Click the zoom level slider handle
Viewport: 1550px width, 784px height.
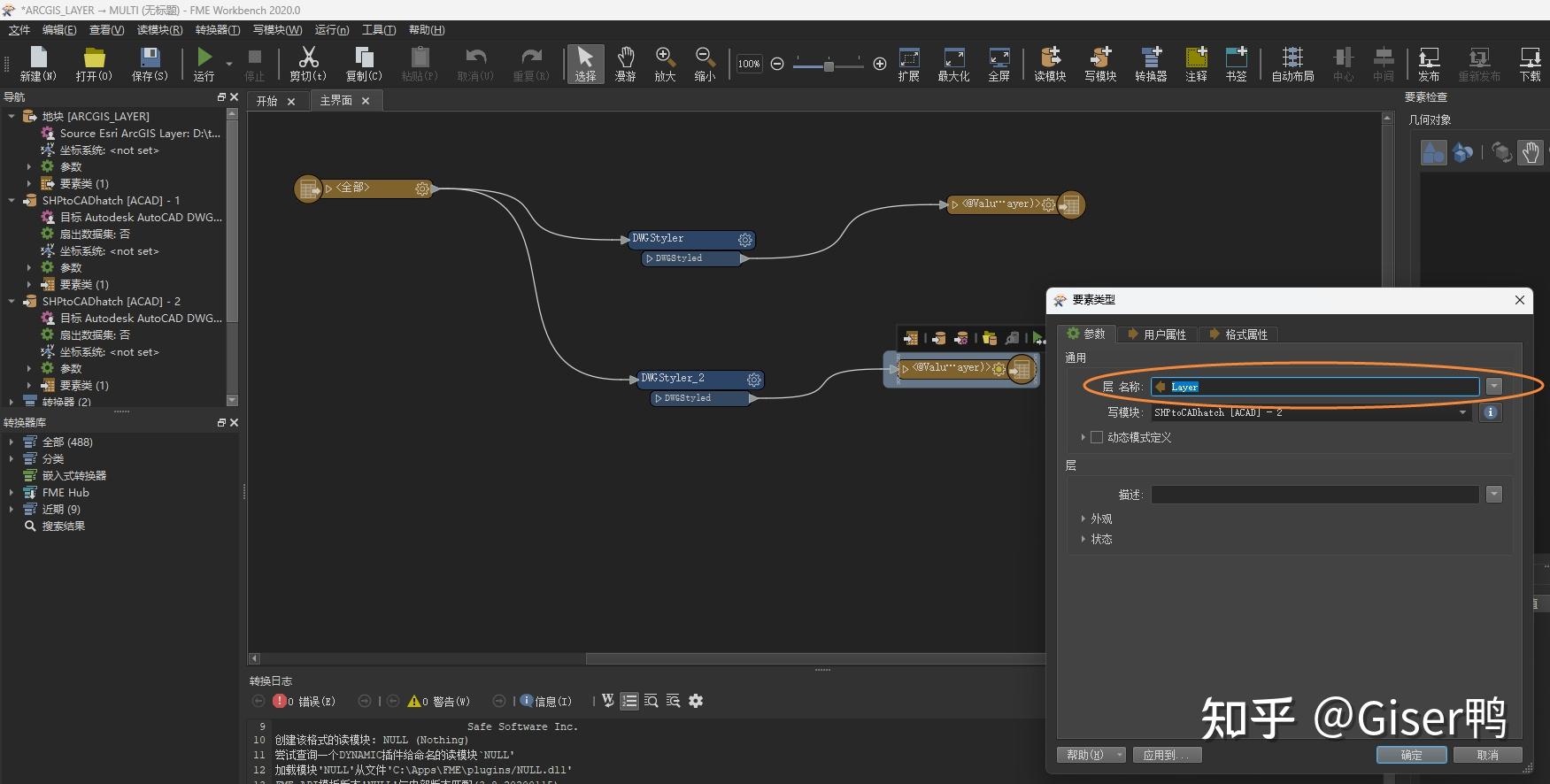[829, 65]
